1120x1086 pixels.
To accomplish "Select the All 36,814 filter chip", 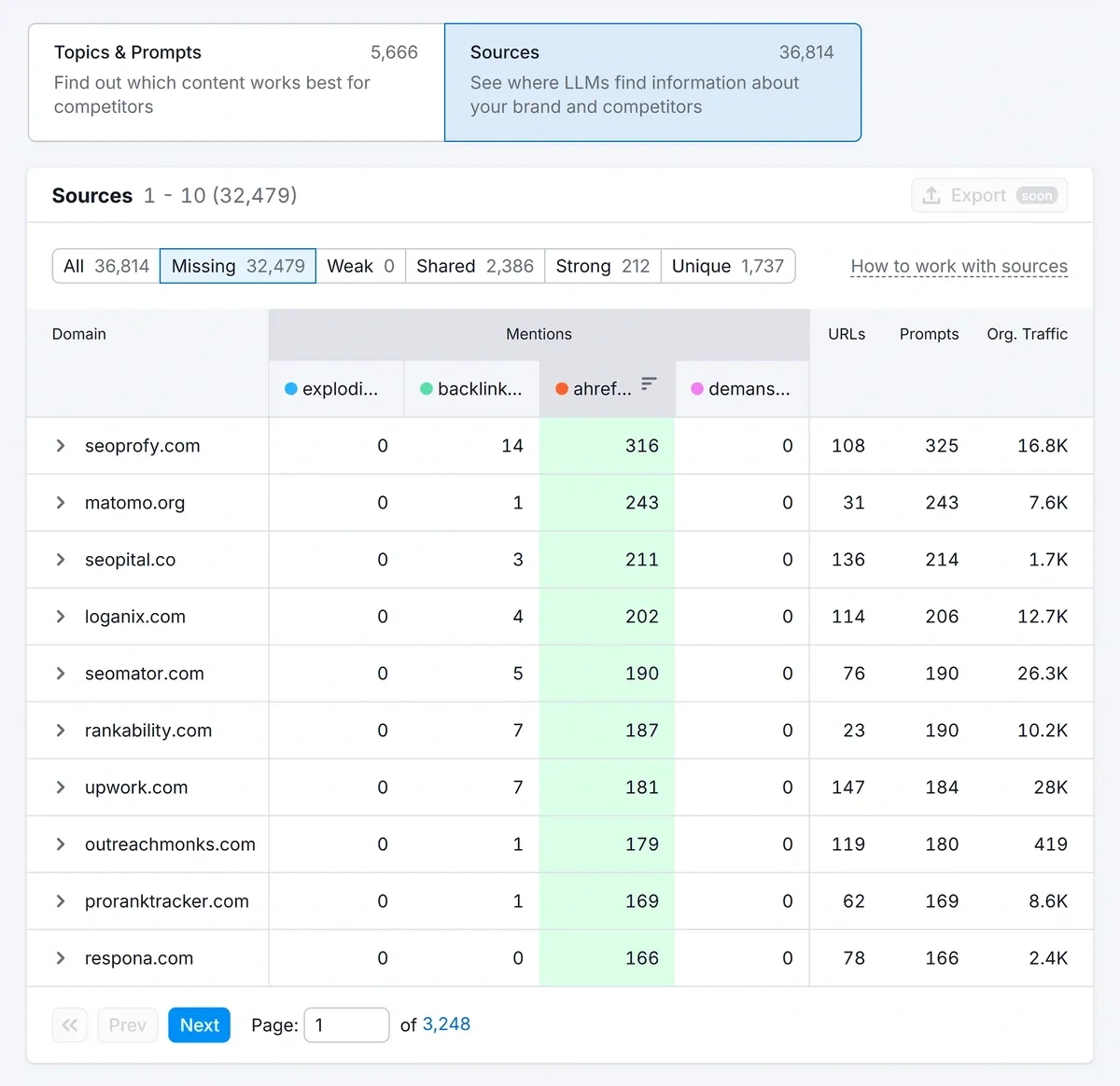I will 105,266.
